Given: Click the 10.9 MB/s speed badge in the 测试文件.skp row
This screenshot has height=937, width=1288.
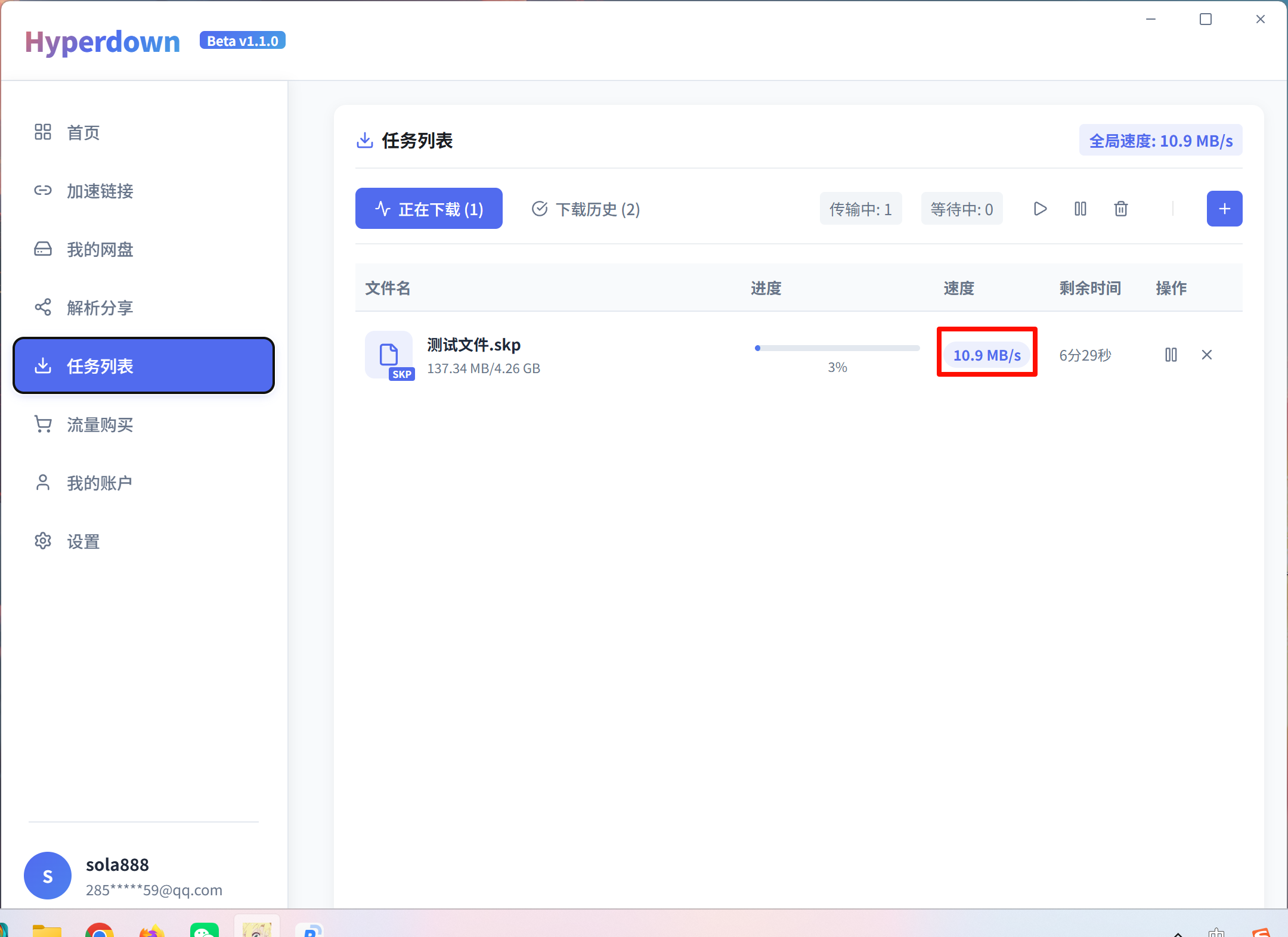Looking at the screenshot, I should click(x=987, y=355).
